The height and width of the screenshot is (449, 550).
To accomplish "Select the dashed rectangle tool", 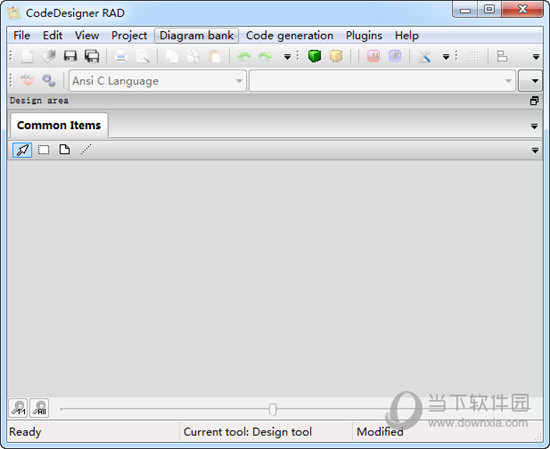I will point(43,150).
